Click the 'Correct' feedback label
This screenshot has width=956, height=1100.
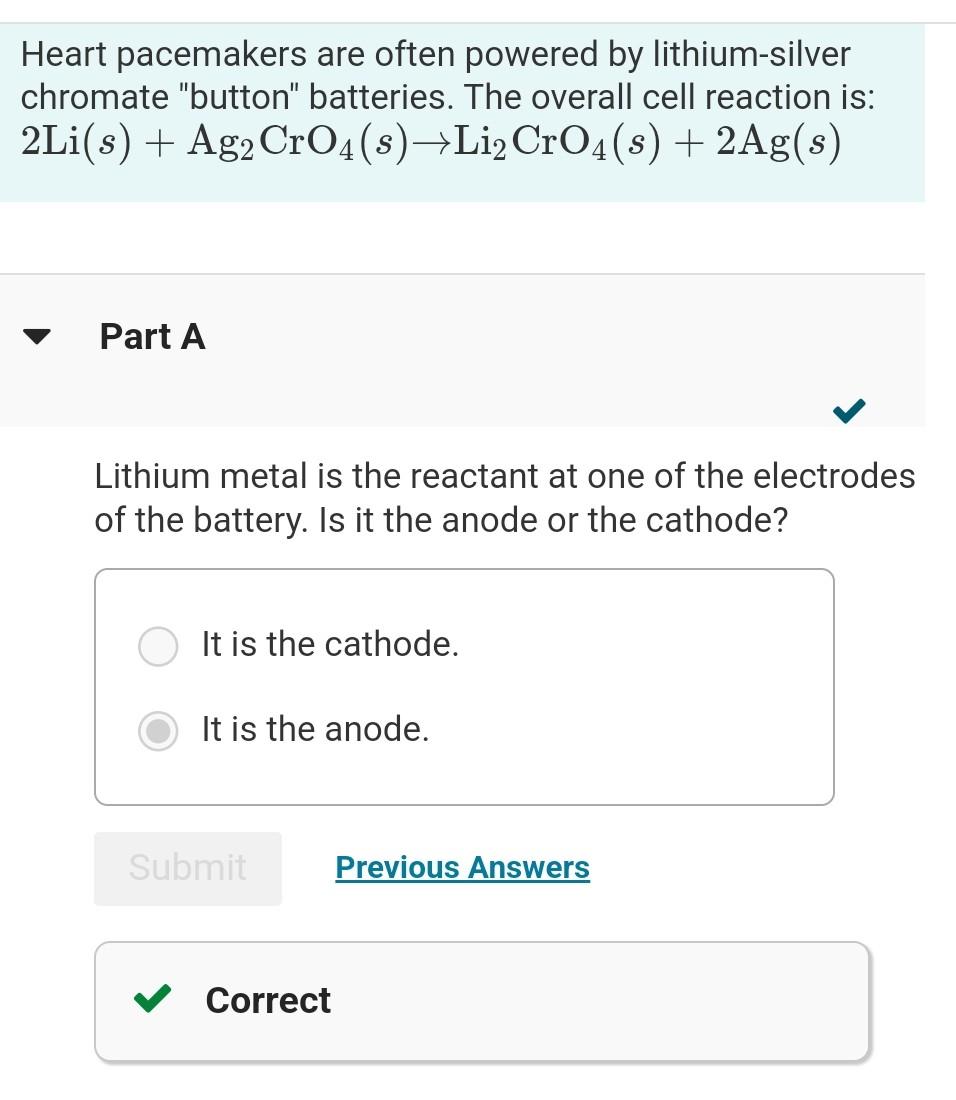[268, 1000]
